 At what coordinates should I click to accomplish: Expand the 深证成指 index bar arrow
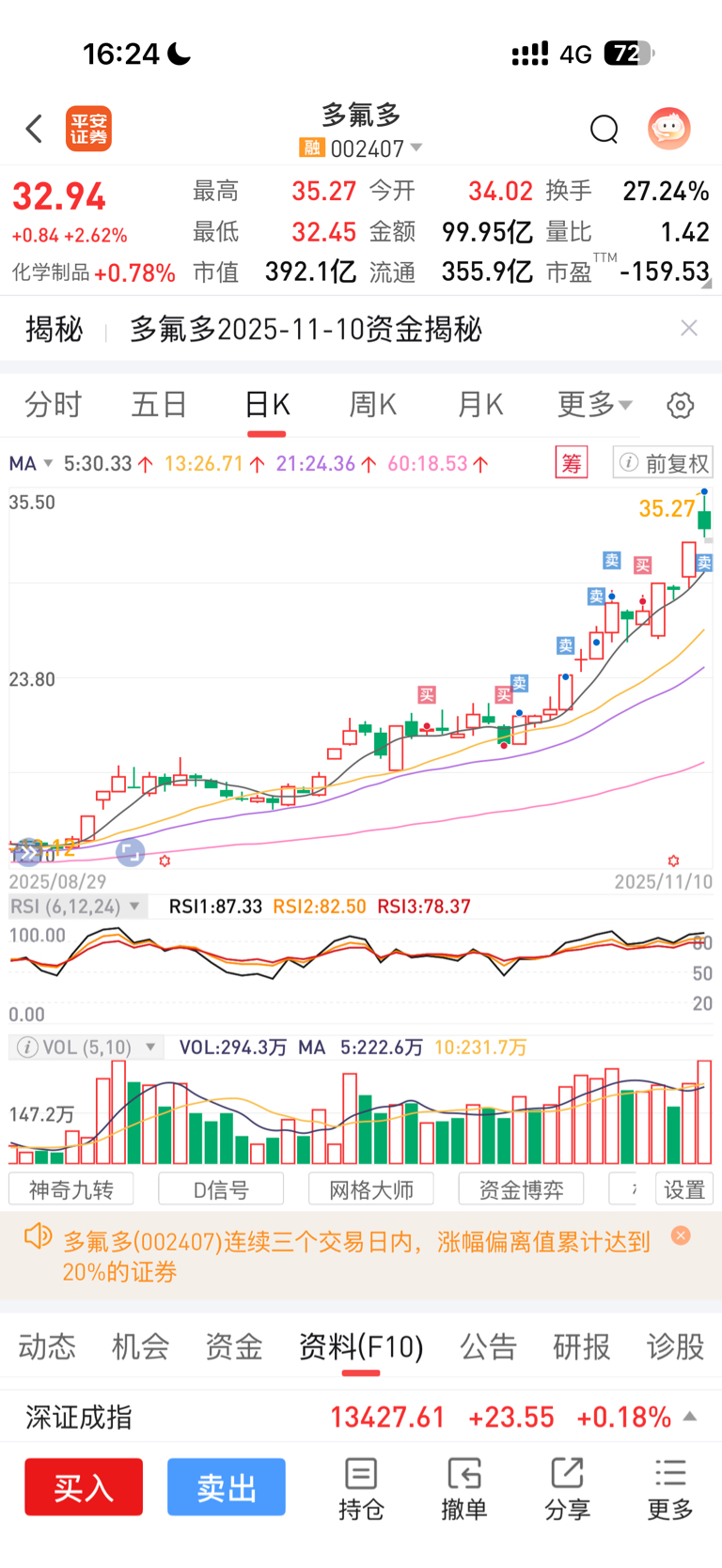pos(689,1417)
